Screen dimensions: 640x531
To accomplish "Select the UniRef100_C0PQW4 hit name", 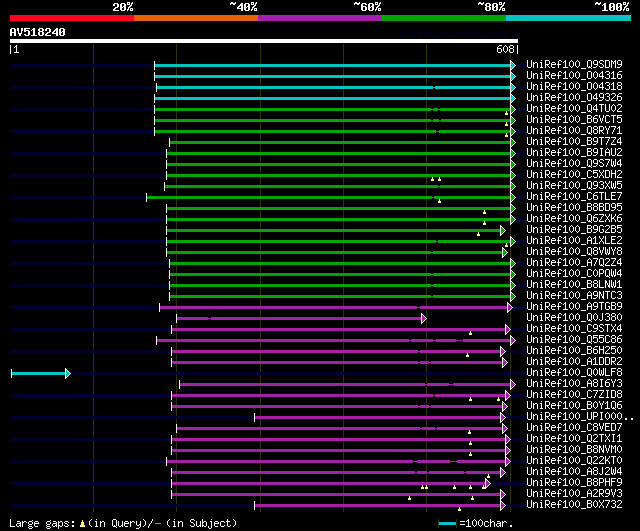I will (x=574, y=274).
